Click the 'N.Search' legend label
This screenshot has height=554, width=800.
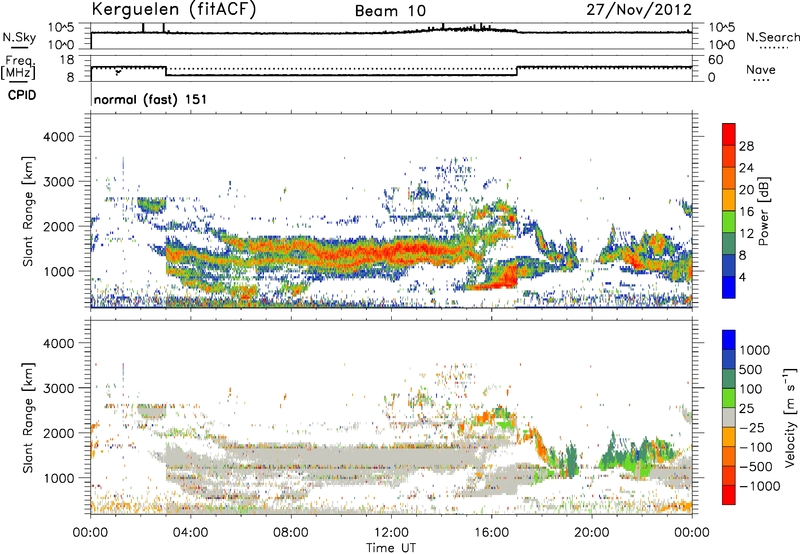click(772, 37)
